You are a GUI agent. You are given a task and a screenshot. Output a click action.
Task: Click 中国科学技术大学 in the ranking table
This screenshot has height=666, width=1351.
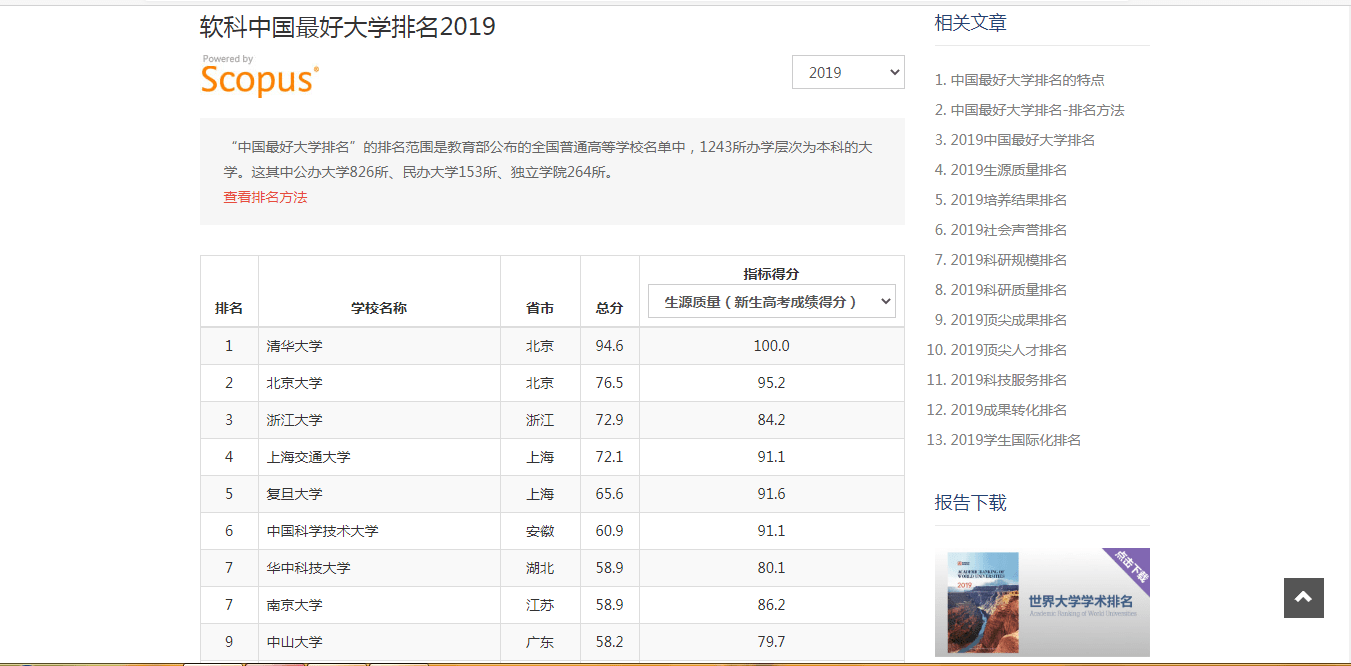point(322,531)
